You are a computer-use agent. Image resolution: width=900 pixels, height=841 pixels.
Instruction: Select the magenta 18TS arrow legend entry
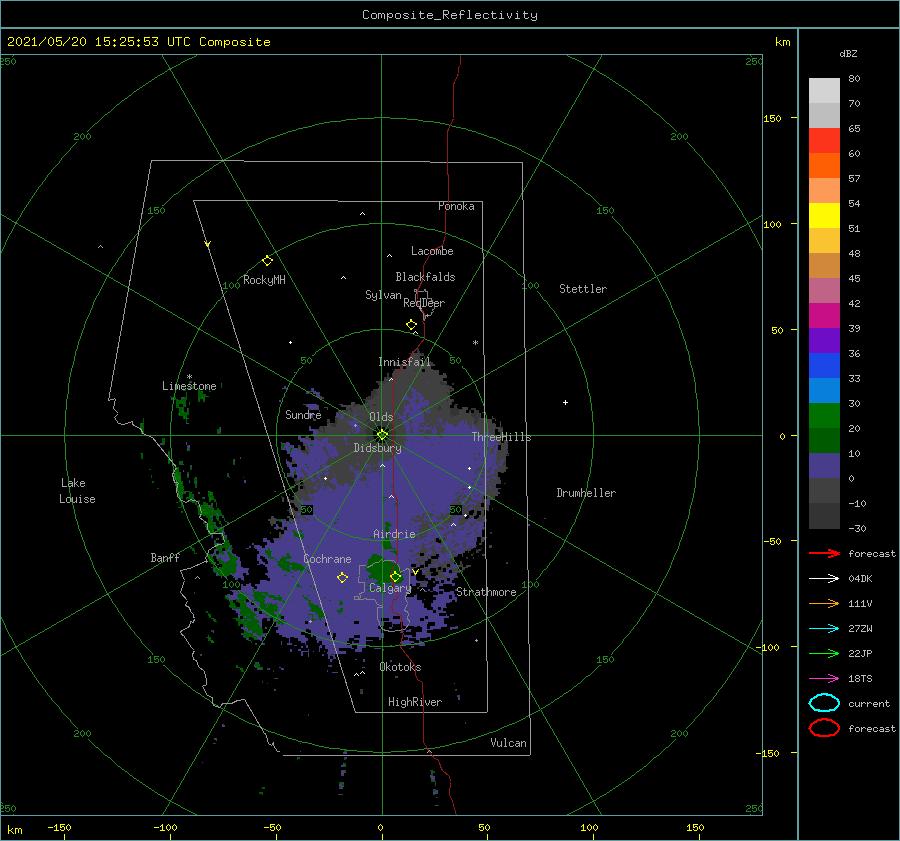coord(824,679)
